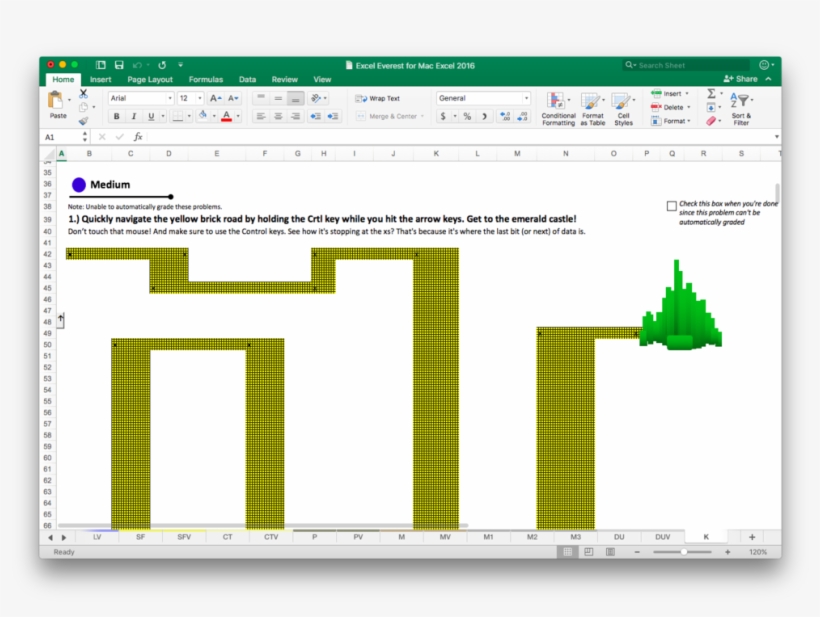Click the Format as Table icon

tap(592, 108)
